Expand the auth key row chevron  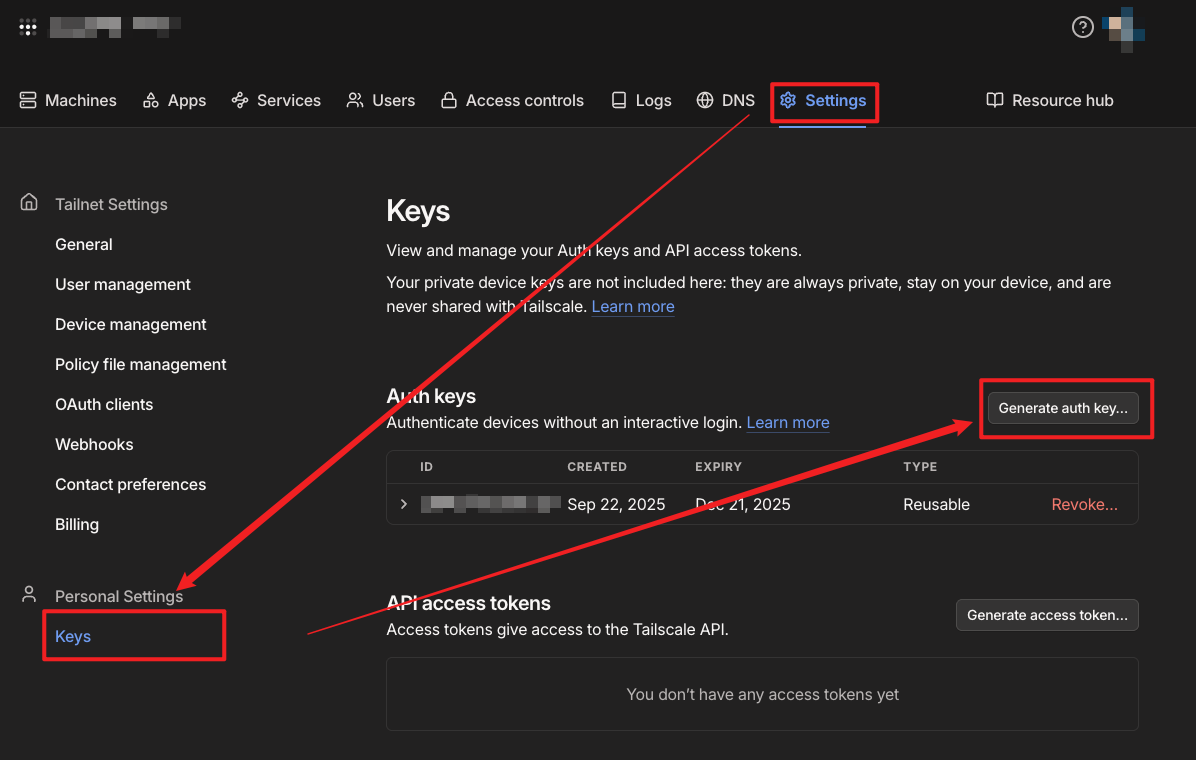[404, 504]
